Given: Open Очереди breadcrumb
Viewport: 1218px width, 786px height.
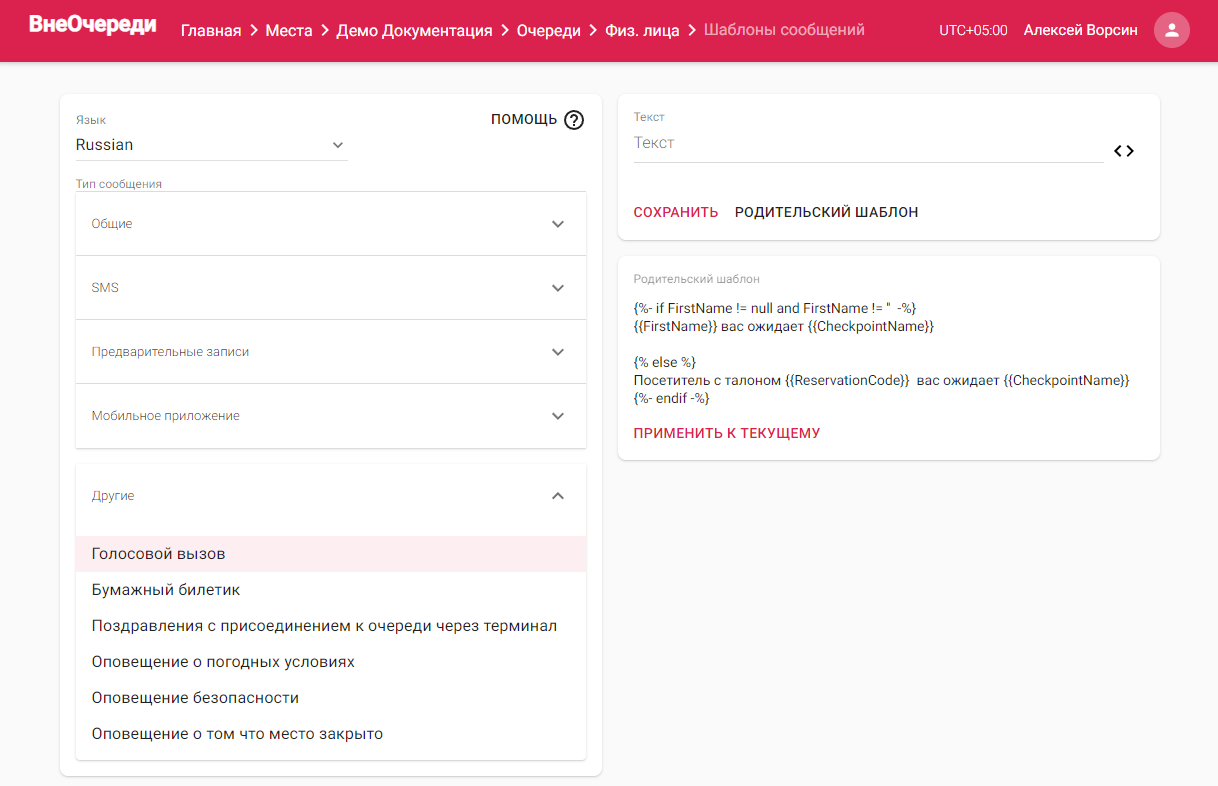Looking at the screenshot, I should (549, 31).
